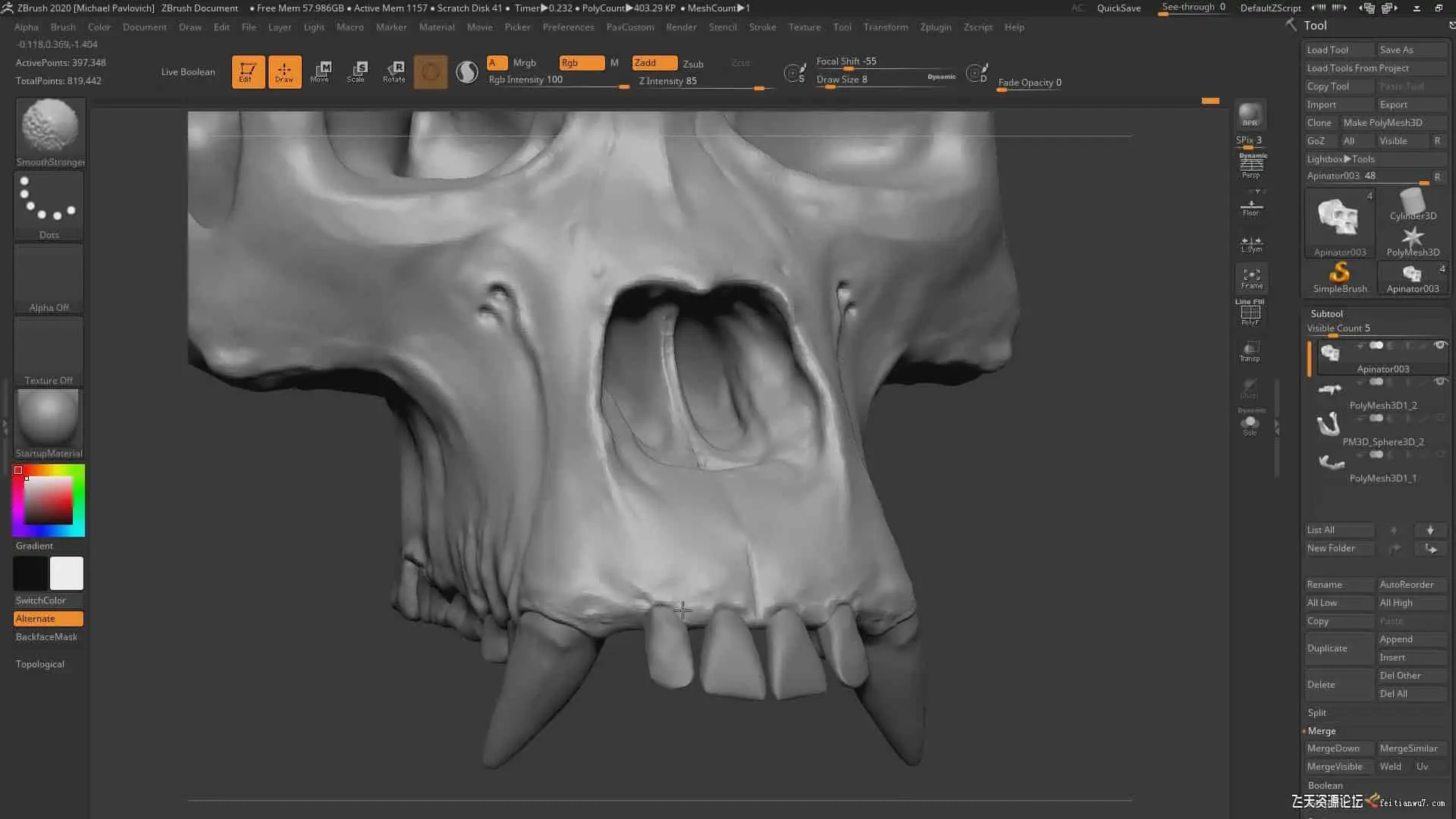Toggle visibility eye of Apinator003 subtool

[1440, 346]
